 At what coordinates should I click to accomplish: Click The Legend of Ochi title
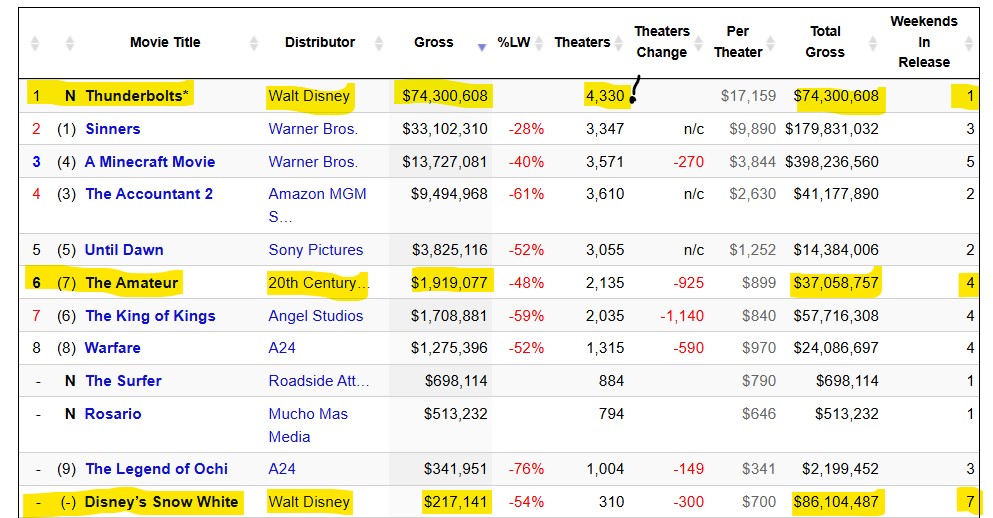pos(156,469)
